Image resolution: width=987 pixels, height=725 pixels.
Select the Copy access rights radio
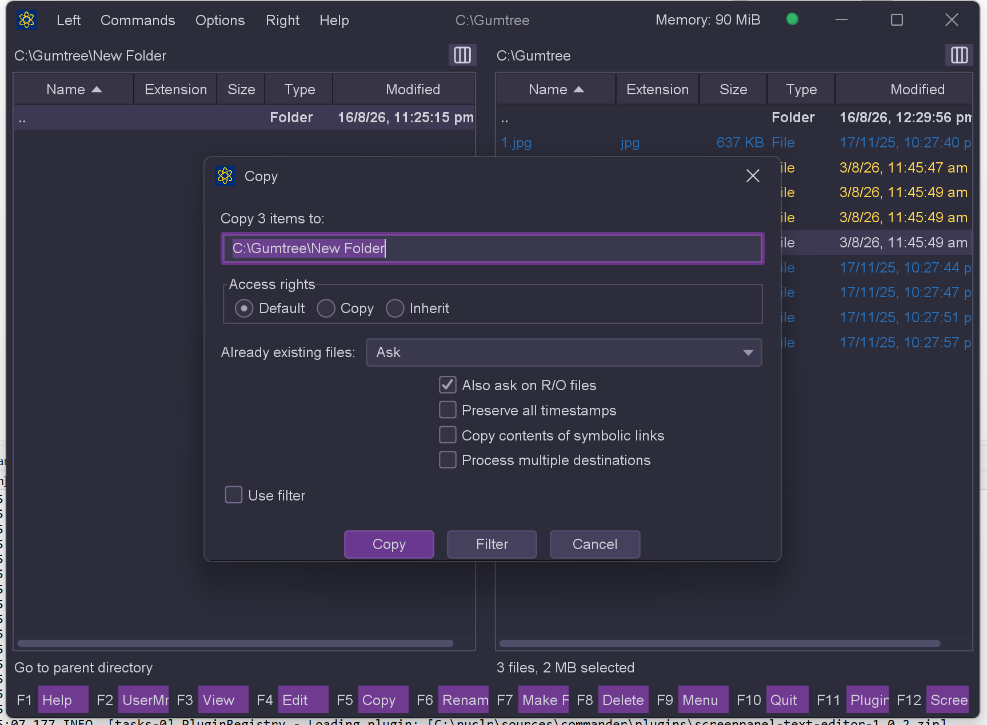coord(325,308)
